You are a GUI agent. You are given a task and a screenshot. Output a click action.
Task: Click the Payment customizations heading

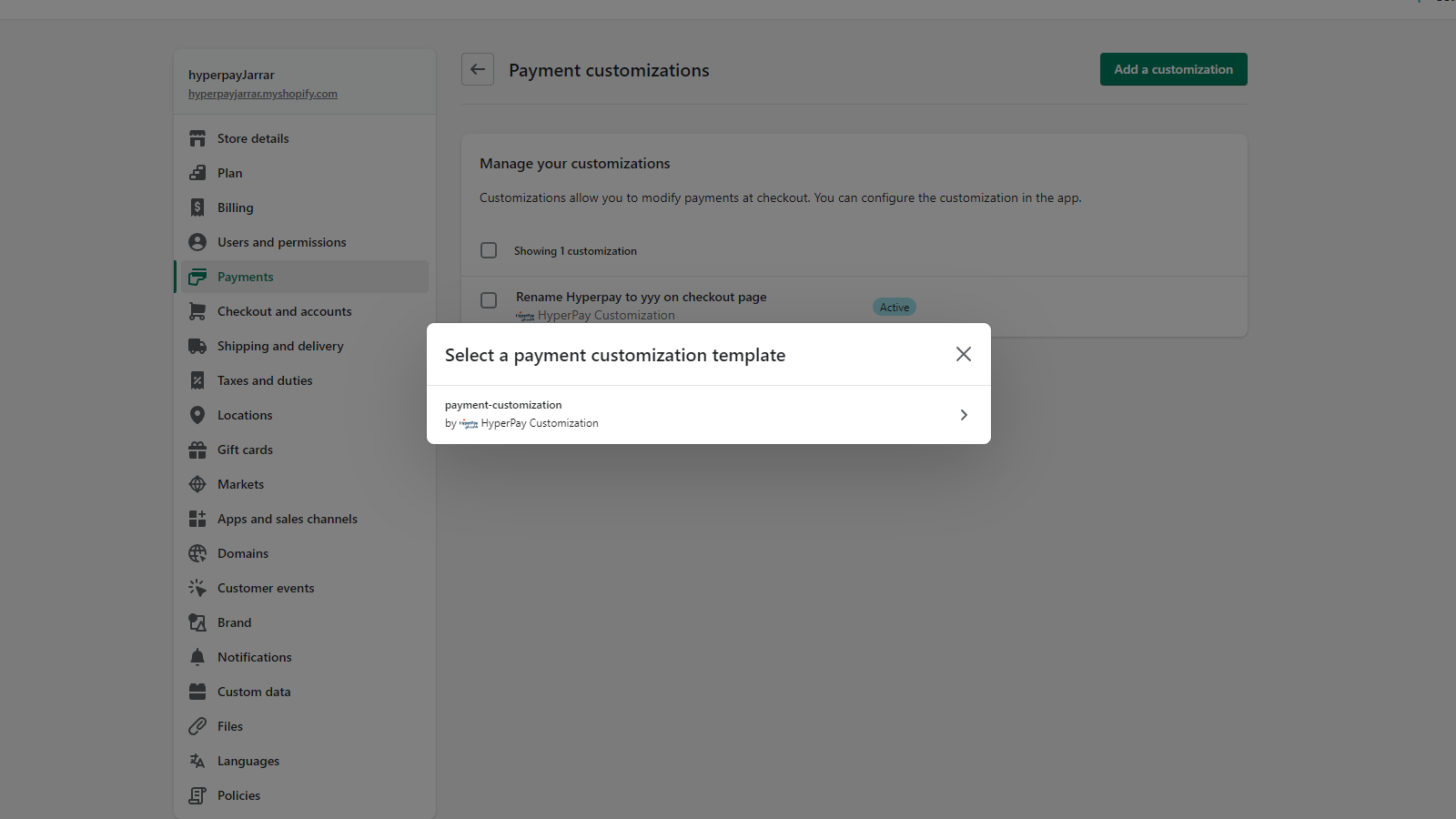pos(609,70)
